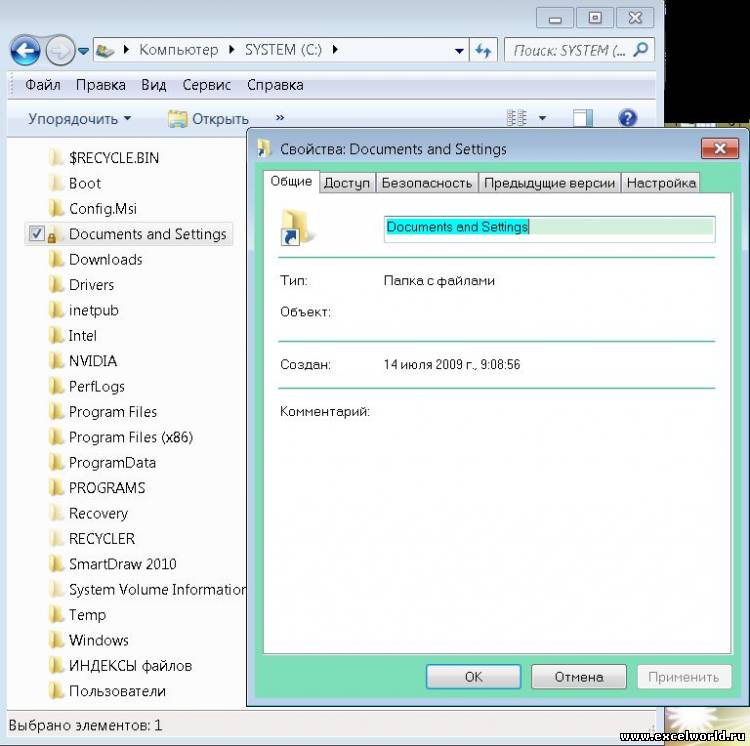Switch to the Общие tab
Screen dimensions: 750x746
291,181
